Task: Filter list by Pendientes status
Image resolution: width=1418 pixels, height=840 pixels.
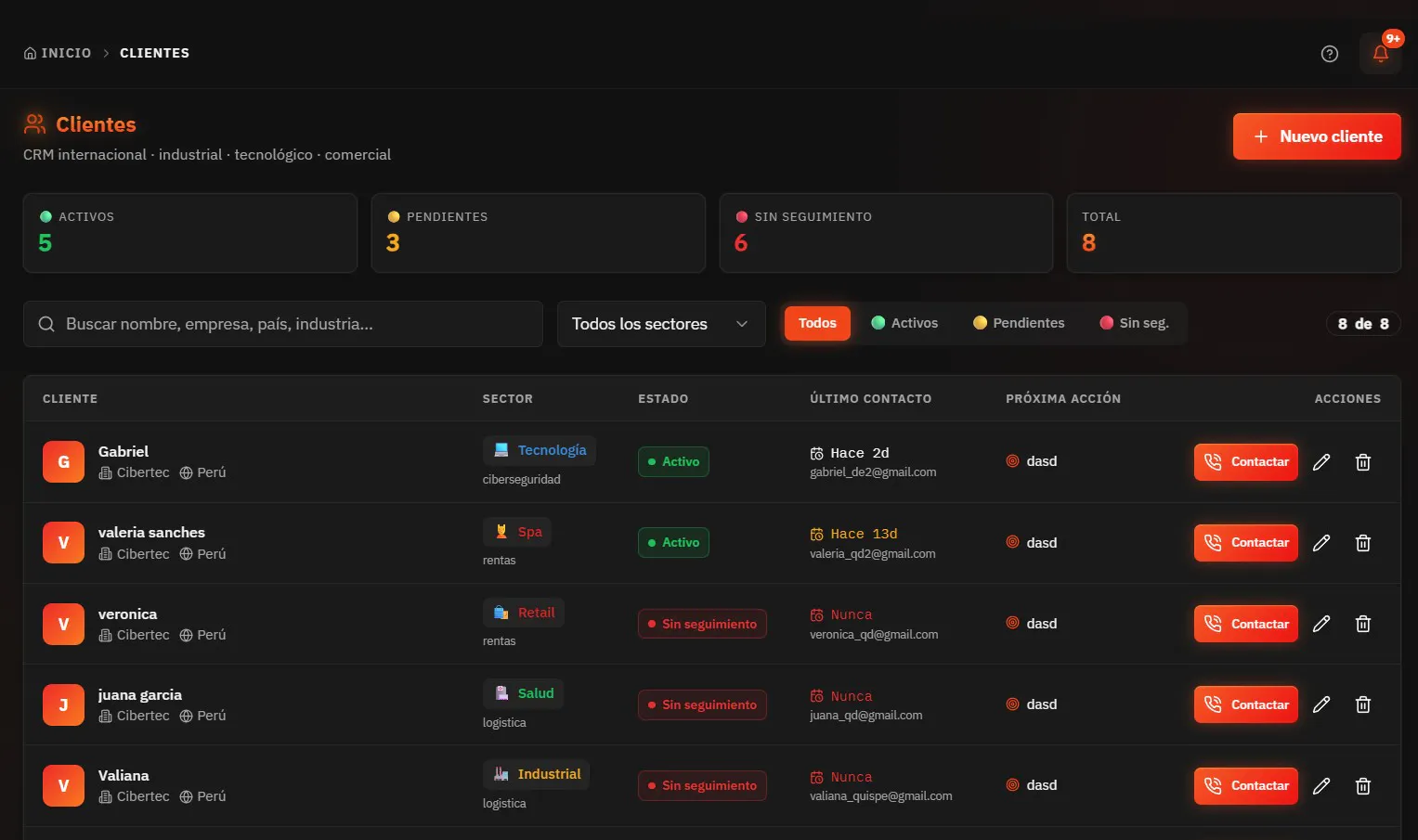Action: click(1019, 323)
